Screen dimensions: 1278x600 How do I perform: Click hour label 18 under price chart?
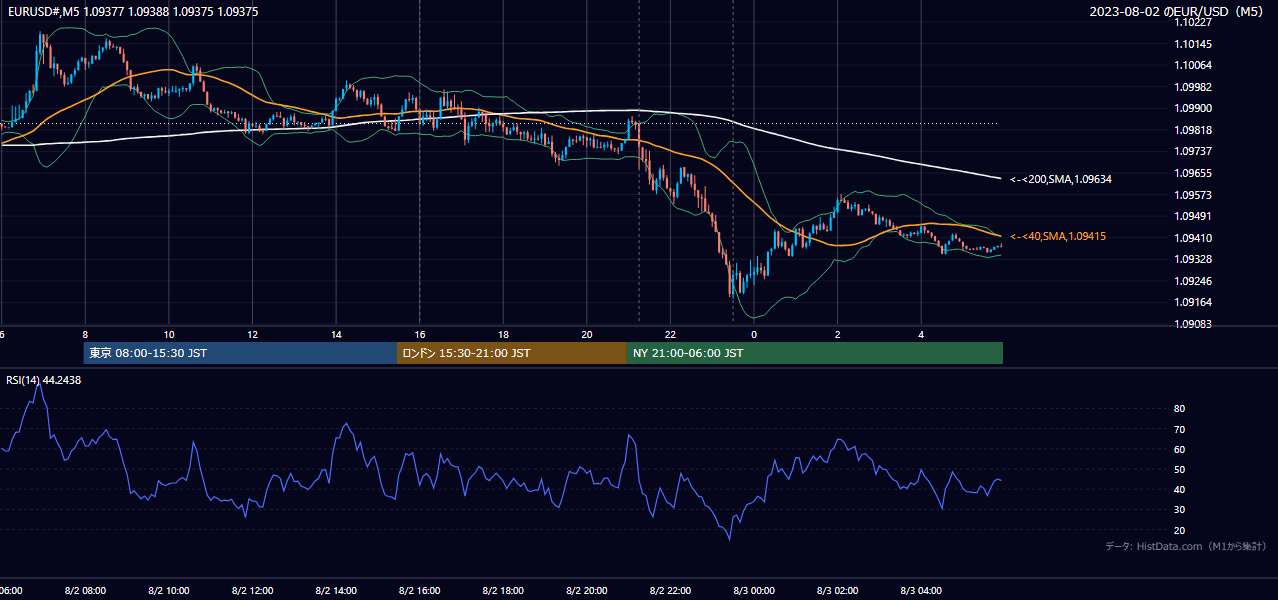point(504,334)
